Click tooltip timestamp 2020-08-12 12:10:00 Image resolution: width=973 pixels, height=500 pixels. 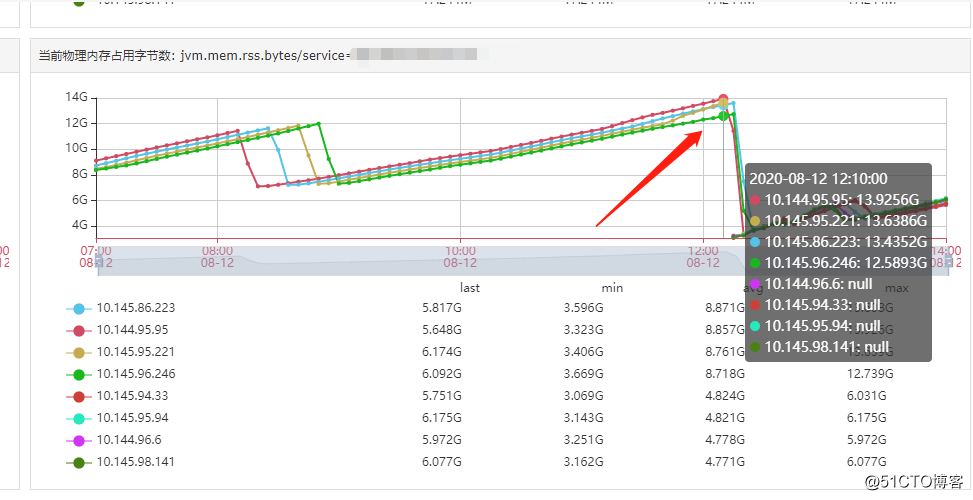click(818, 179)
